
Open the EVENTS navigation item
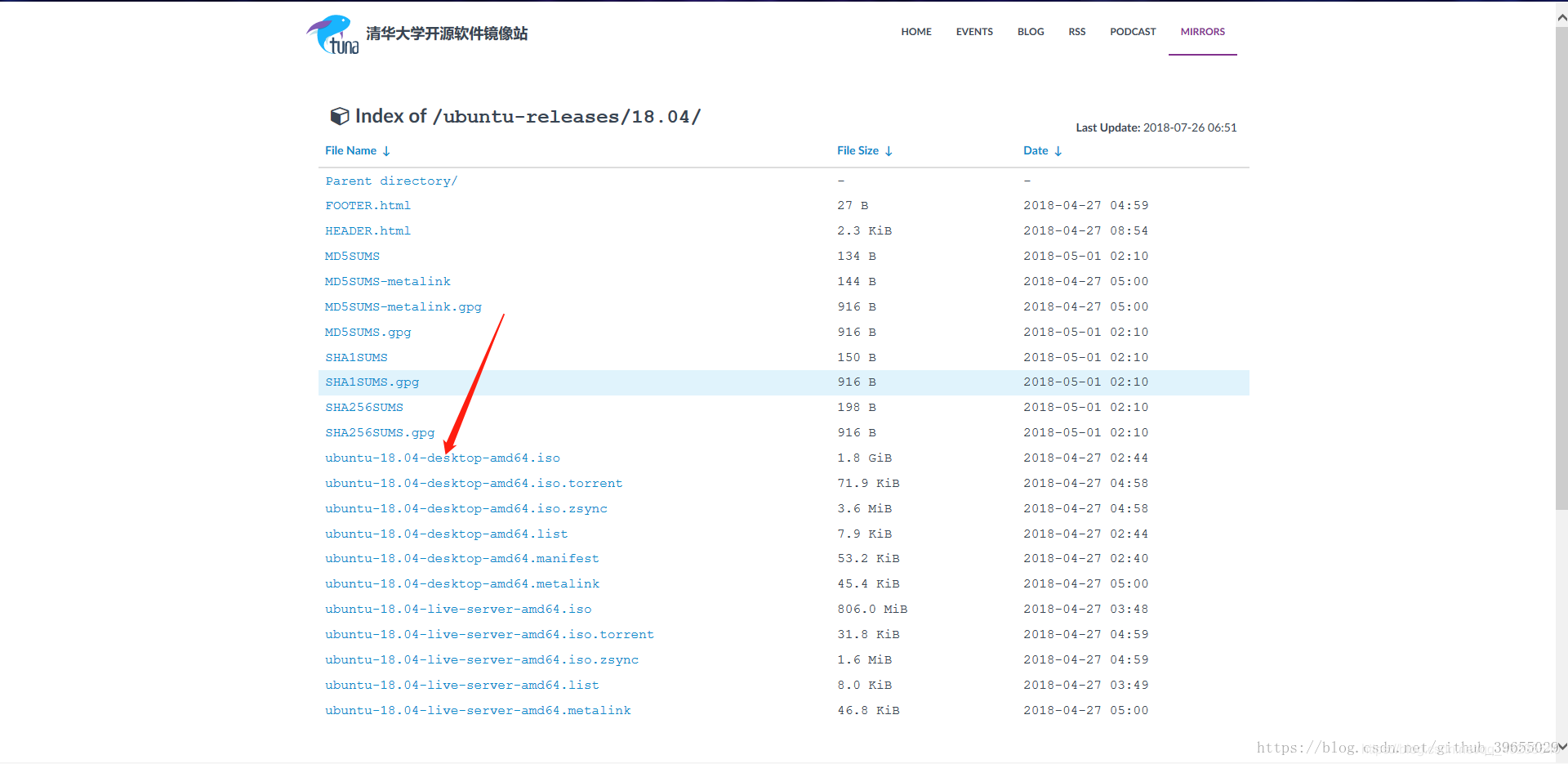pos(974,32)
